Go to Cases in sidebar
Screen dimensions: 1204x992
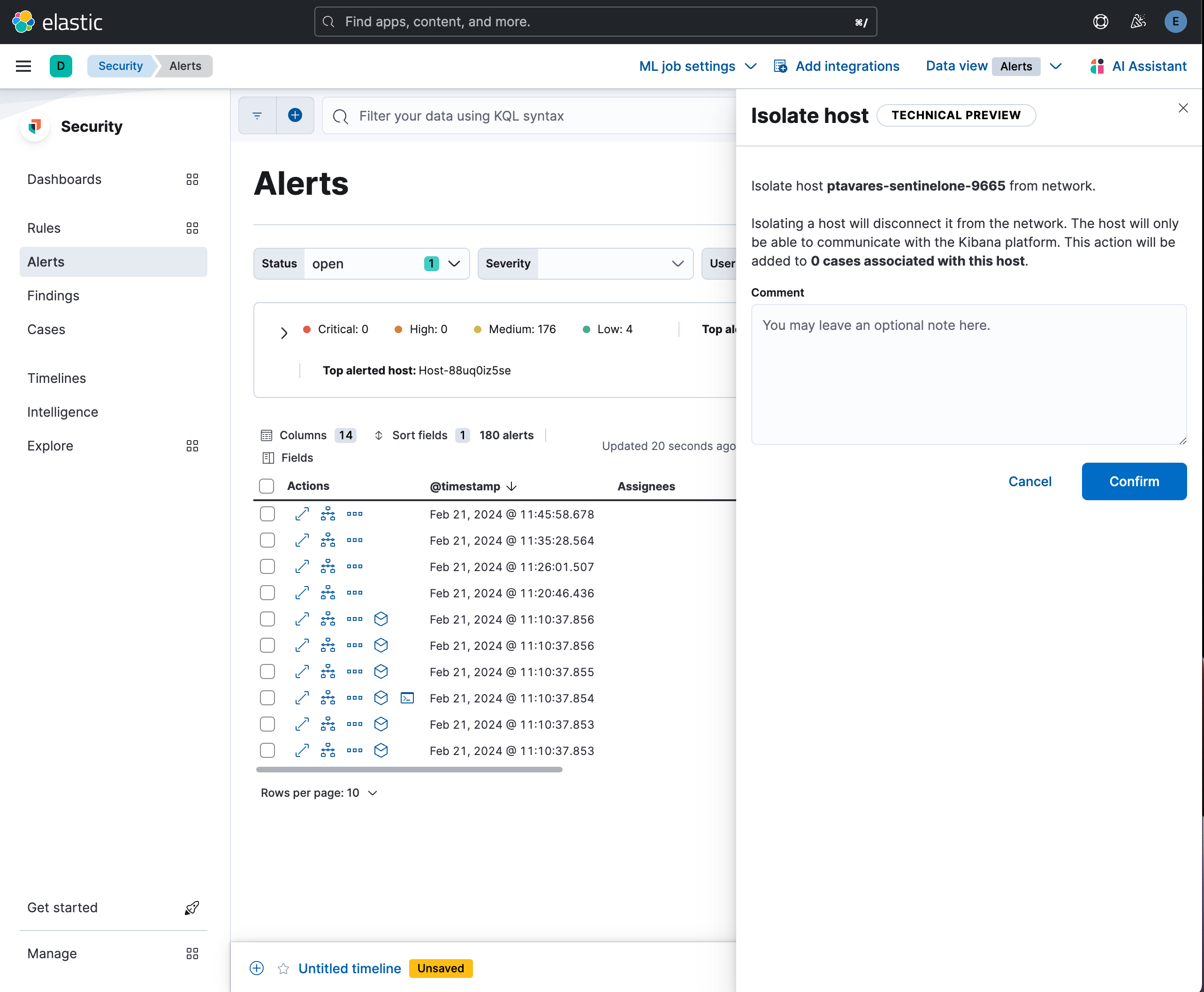46,329
